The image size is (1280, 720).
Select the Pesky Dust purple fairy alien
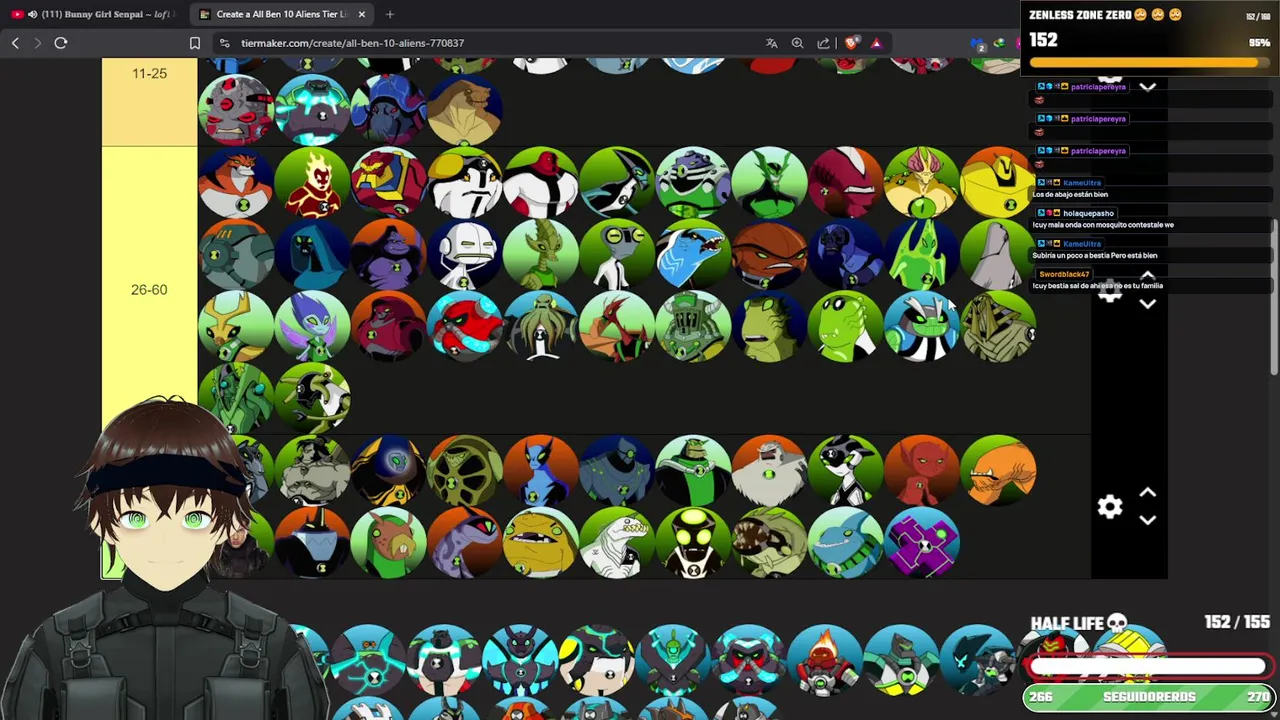coord(313,326)
